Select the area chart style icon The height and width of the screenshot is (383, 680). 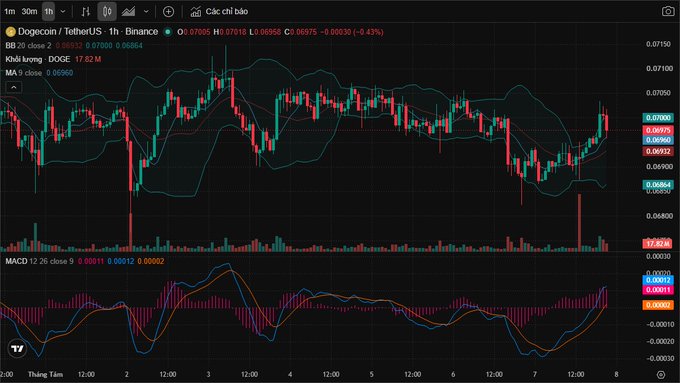(128, 12)
